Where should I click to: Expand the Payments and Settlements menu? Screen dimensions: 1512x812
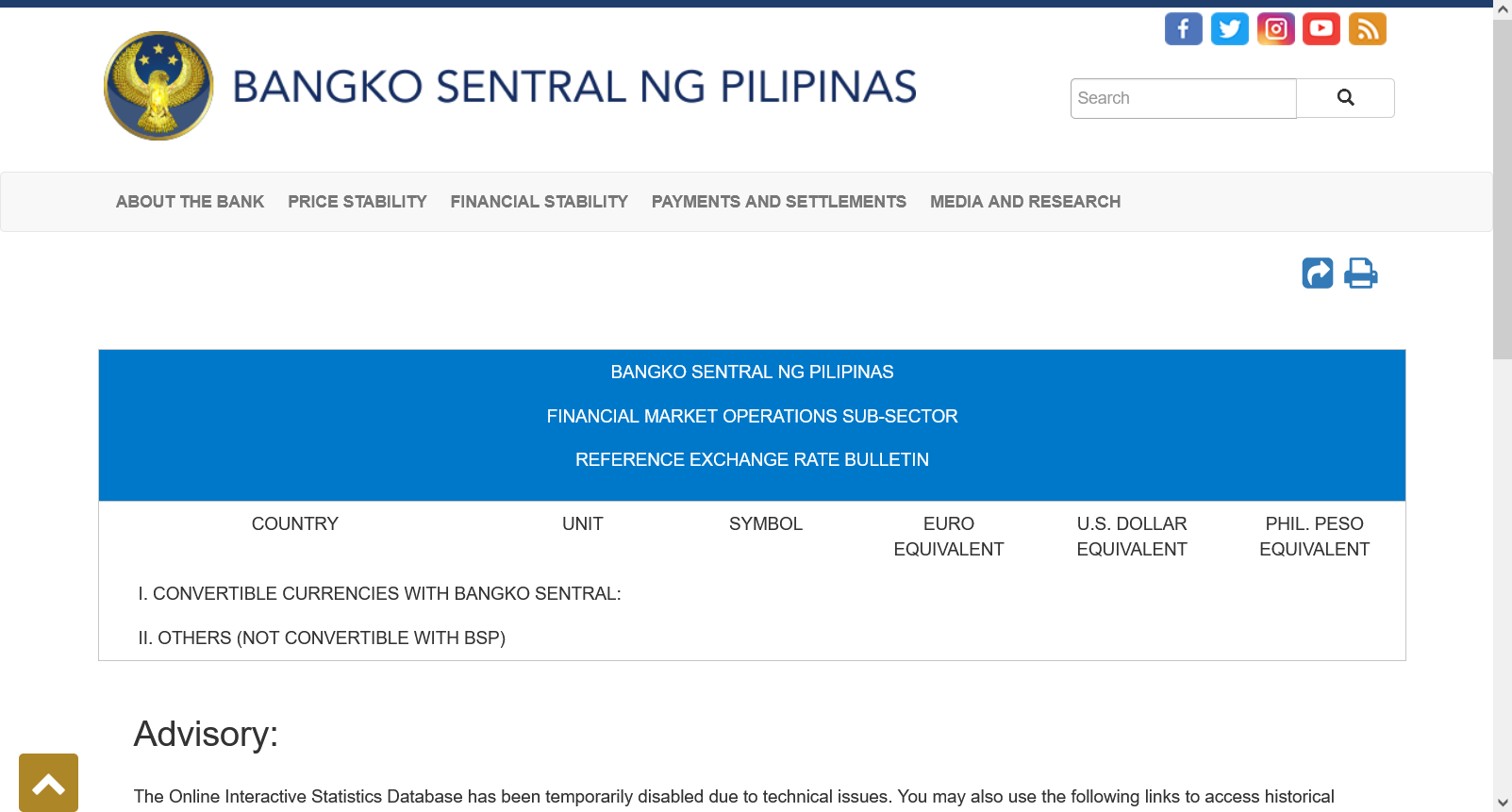click(778, 202)
